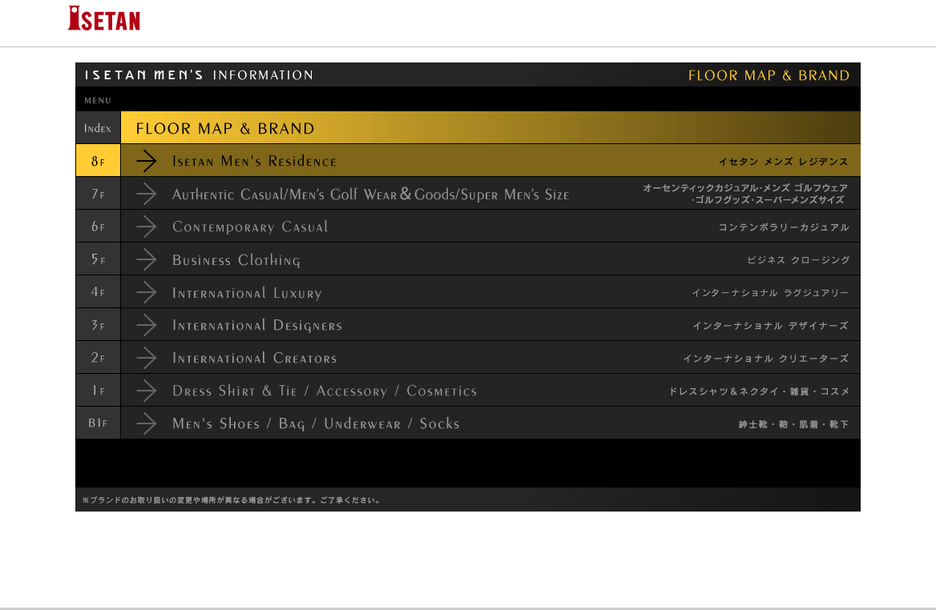Select the 2F floor tab
936x610 pixels.
click(x=98, y=358)
